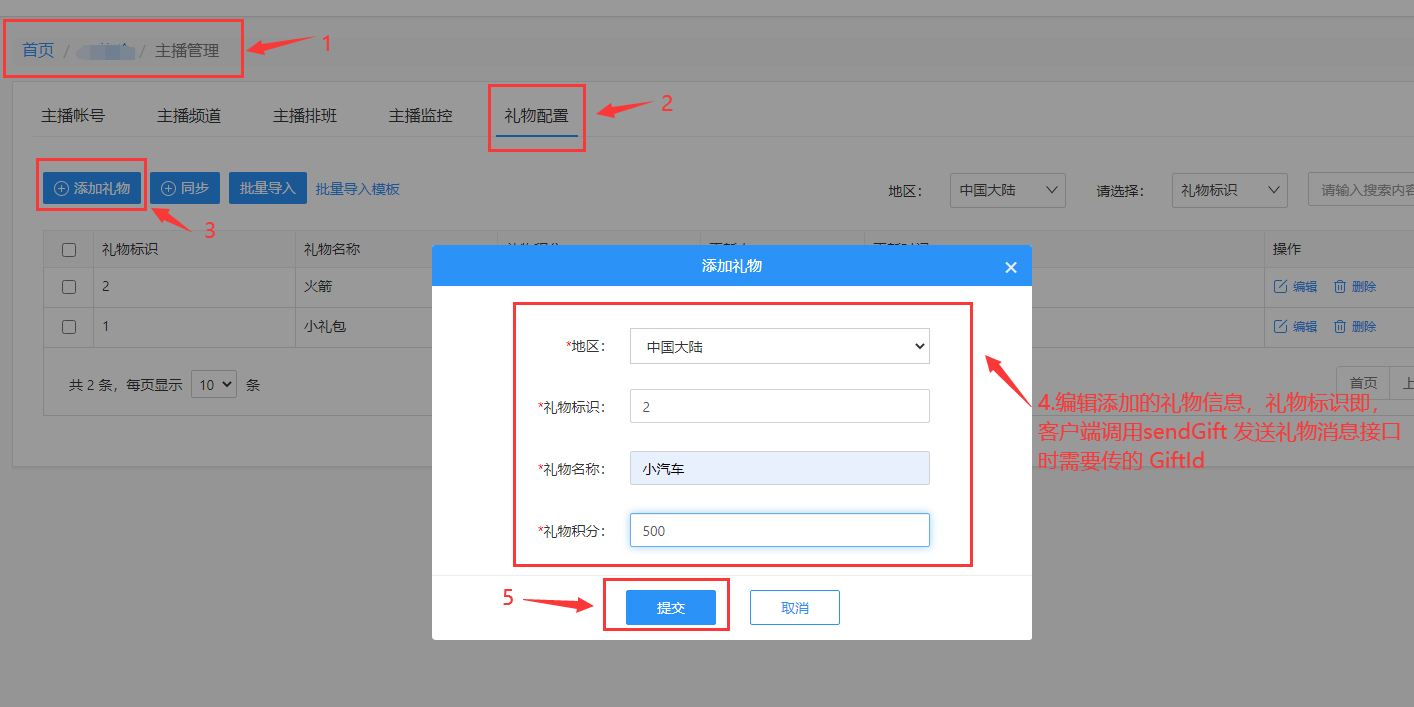The image size is (1414, 707).
Task: Click the plus icon on 添加礼物 button
Action: 61,188
